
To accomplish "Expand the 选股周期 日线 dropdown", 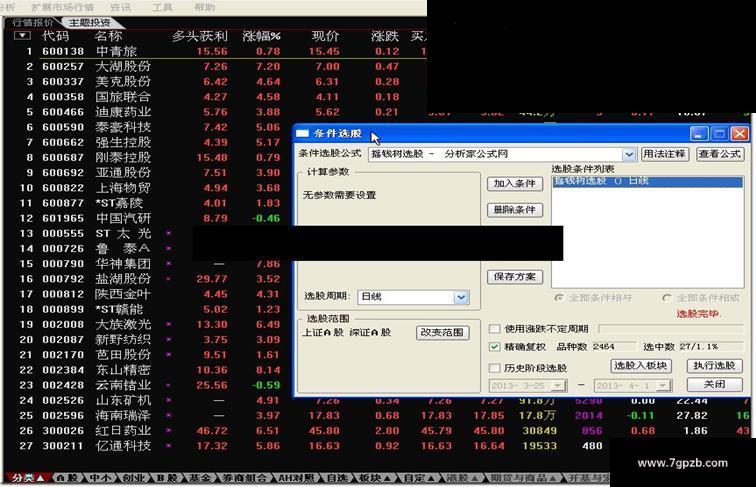I will pos(461,297).
